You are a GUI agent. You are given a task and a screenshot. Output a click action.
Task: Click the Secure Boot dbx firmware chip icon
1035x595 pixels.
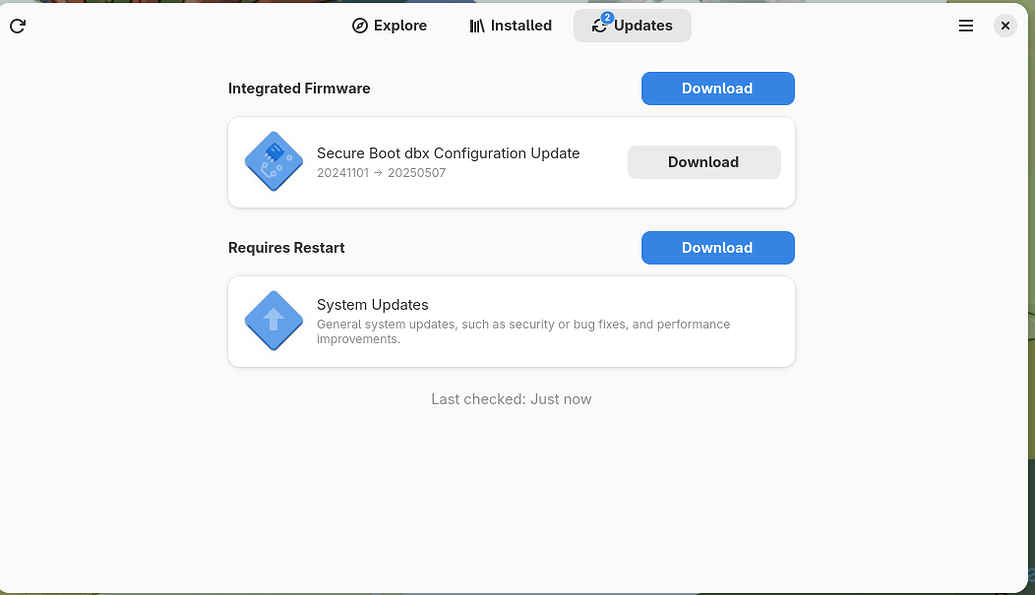pyautogui.click(x=273, y=161)
